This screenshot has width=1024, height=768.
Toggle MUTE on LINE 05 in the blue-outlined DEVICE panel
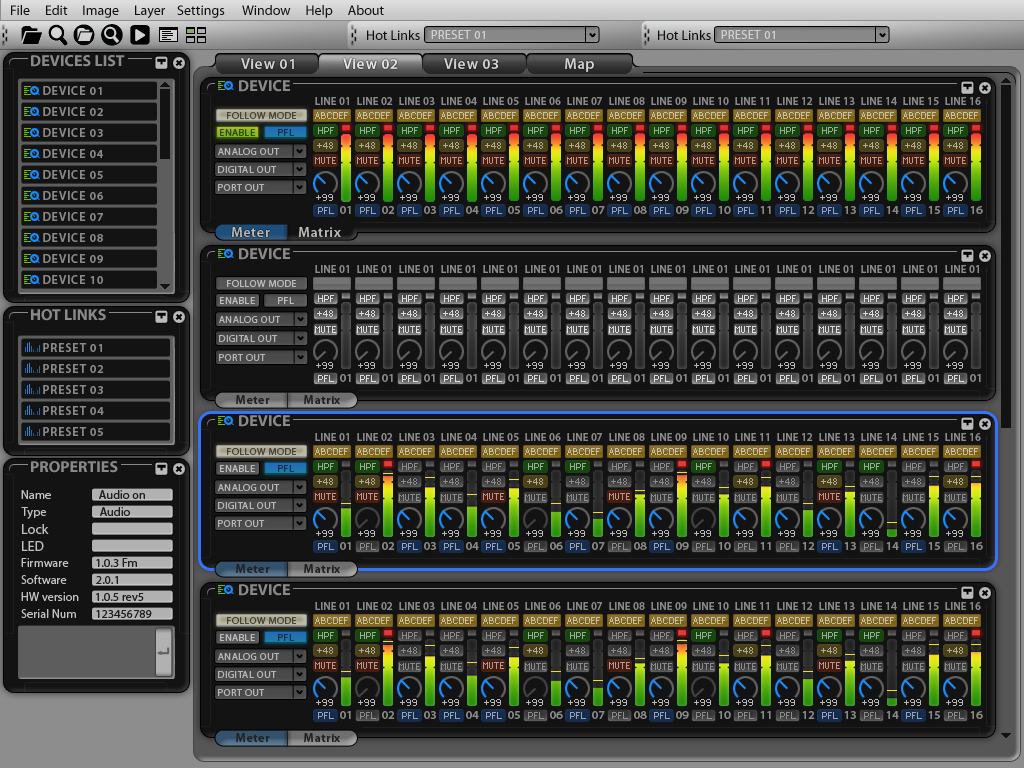[x=493, y=497]
